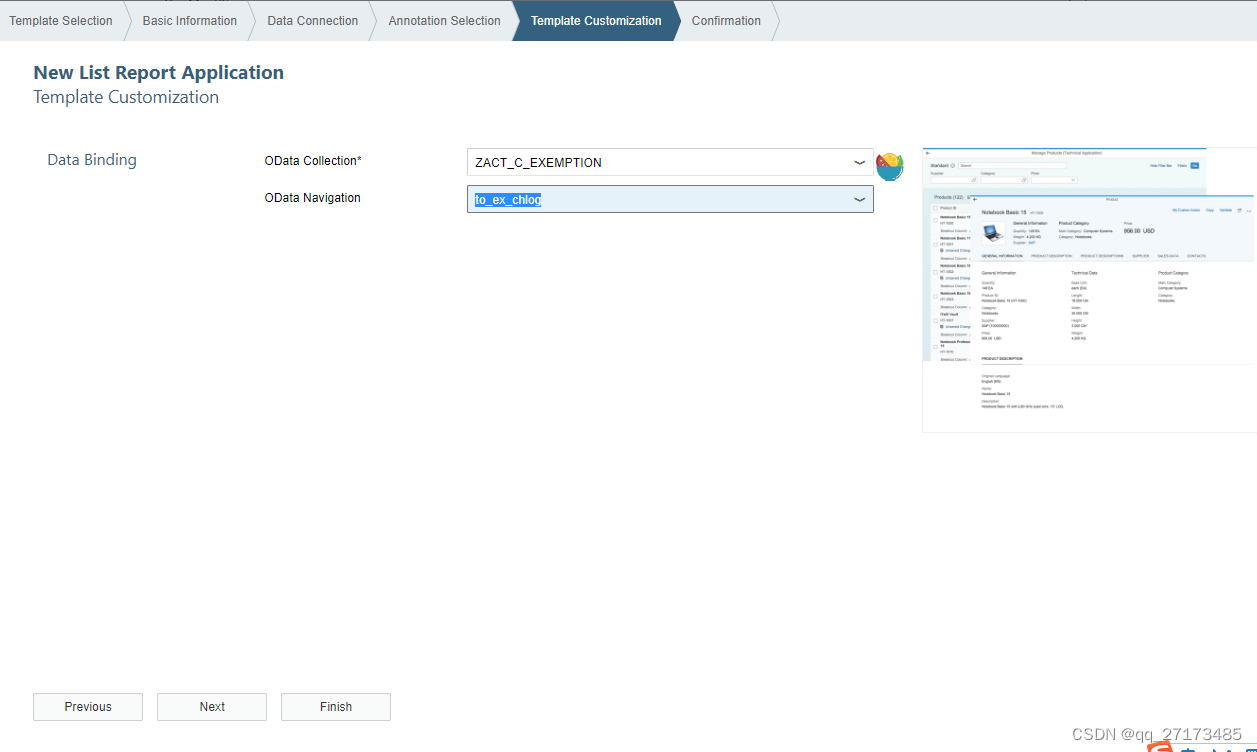This screenshot has width=1257, height=752.
Task: Go back to the Data Connection step
Action: coord(311,20)
